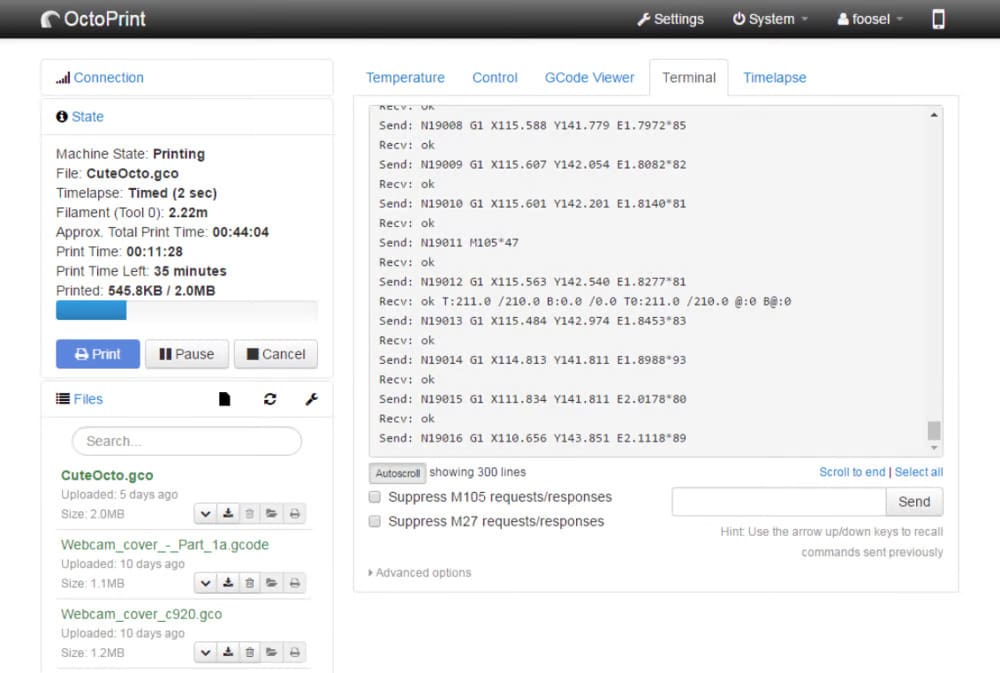This screenshot has height=673, width=1000.
Task: Open the Timelapse tab
Action: coord(774,78)
